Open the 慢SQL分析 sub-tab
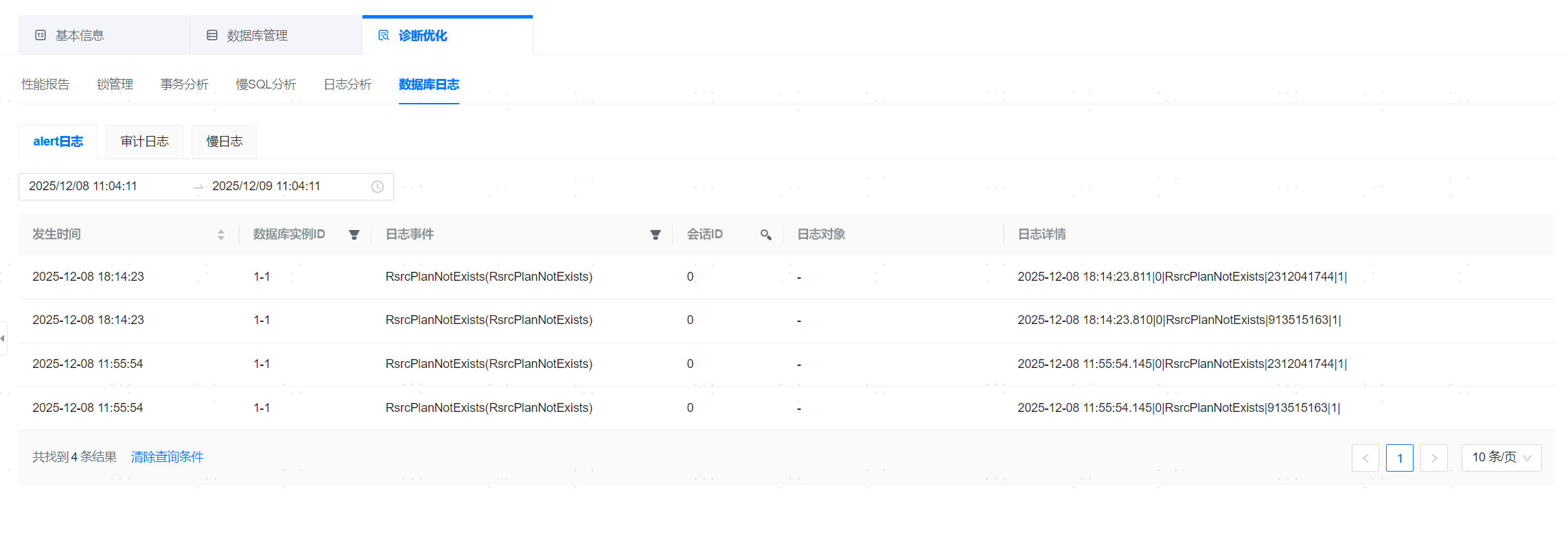This screenshot has height=541, width=1568. click(266, 84)
